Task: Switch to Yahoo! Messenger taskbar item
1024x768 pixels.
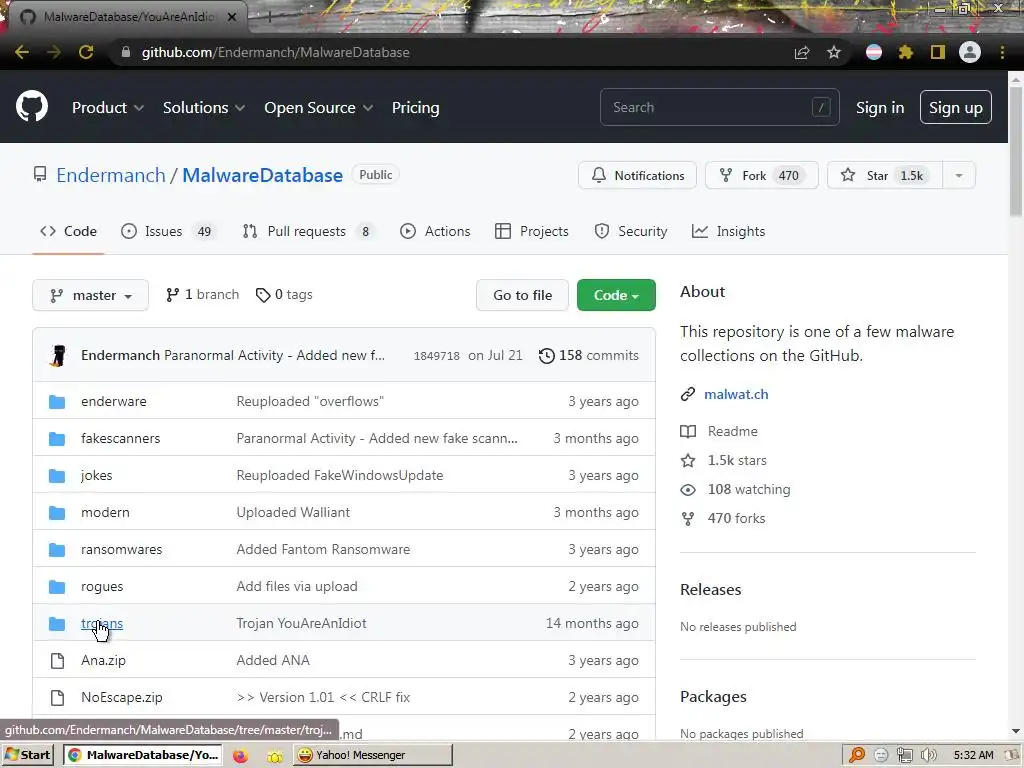Action: [x=372, y=755]
